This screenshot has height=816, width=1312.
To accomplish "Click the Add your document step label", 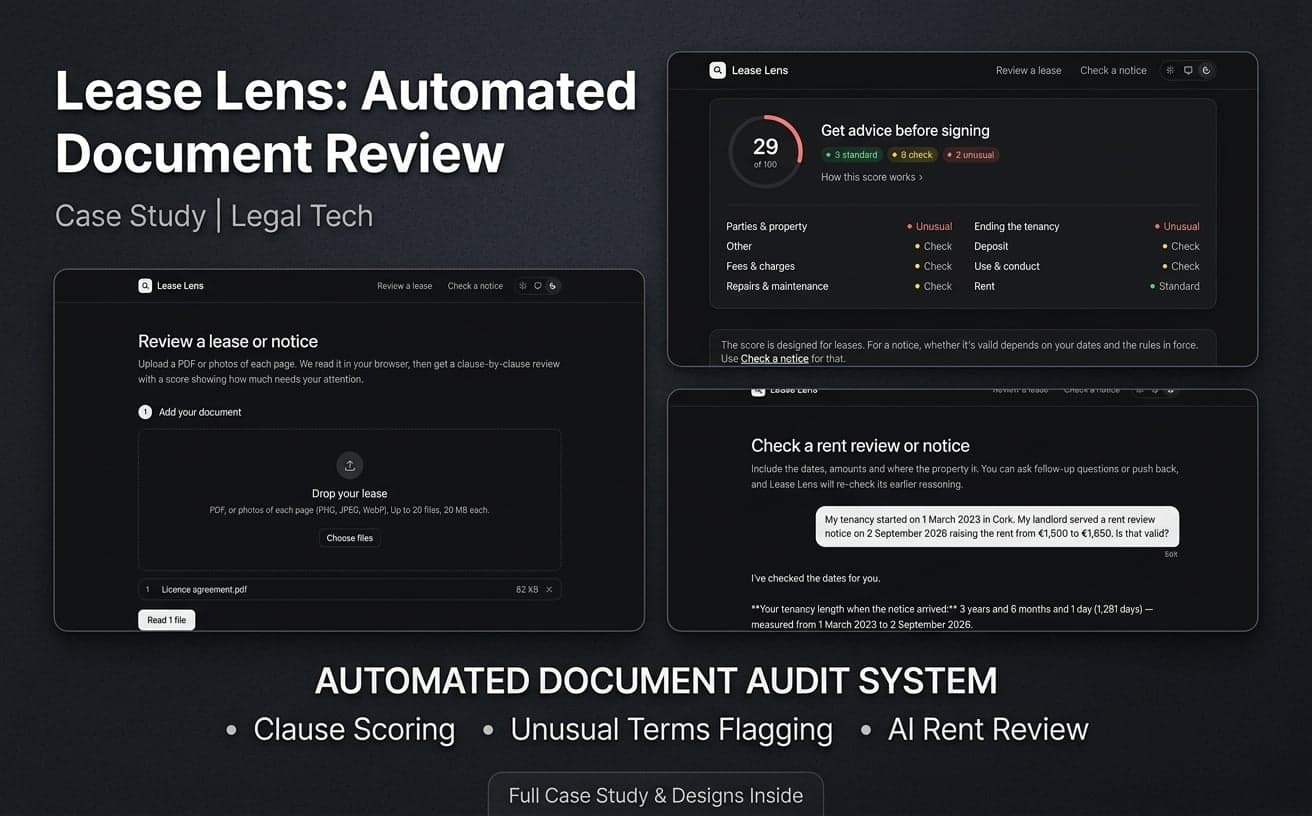I will coord(200,412).
